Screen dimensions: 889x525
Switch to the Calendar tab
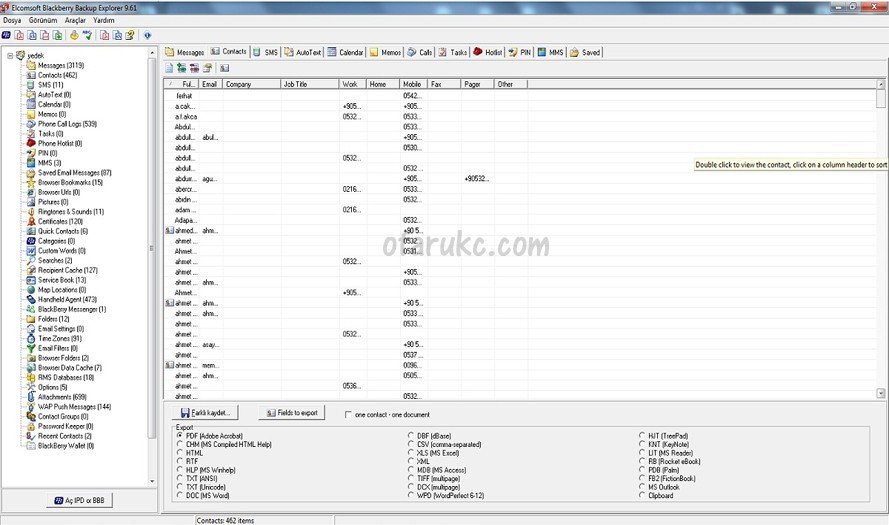(345, 52)
